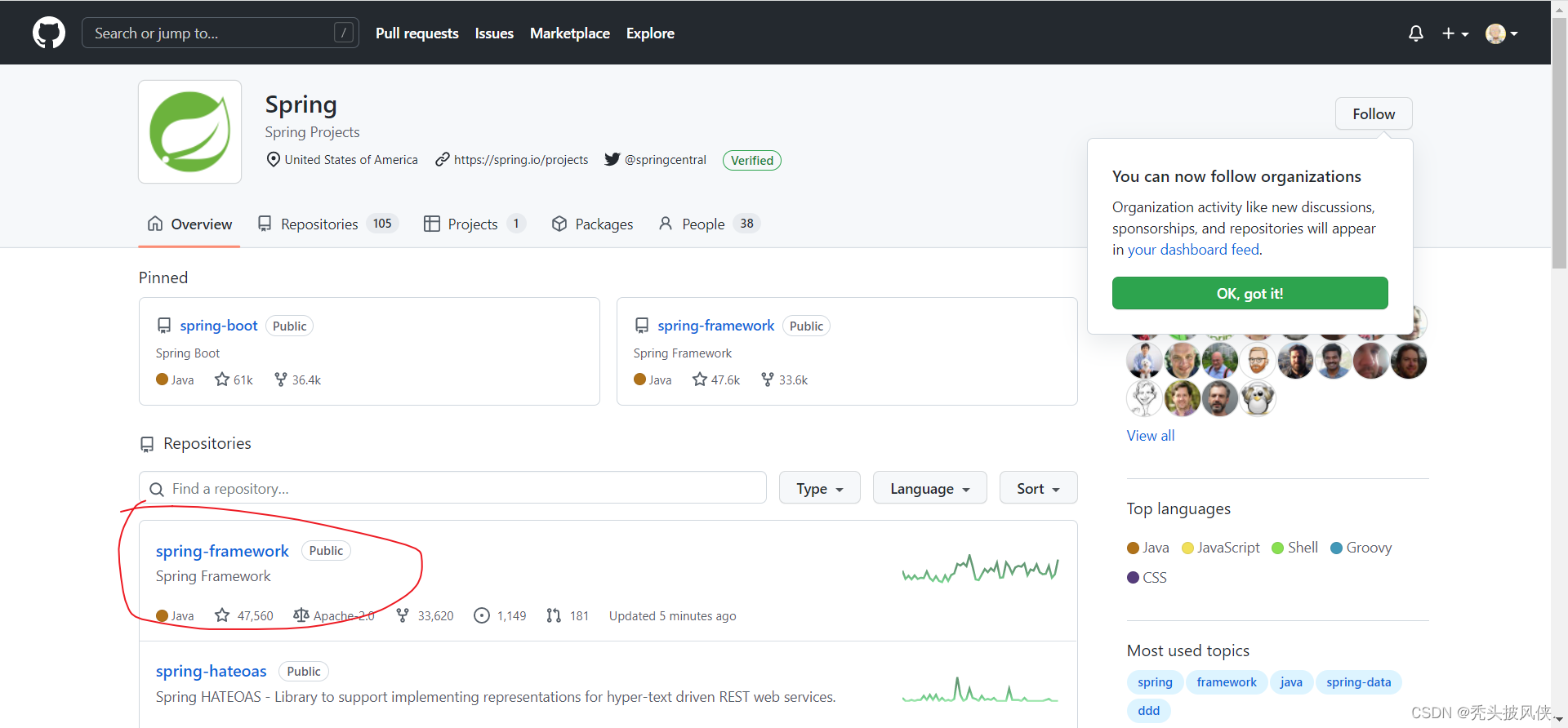1568x728 pixels.
Task: Click the Shell language in Top languages
Action: click(1295, 548)
